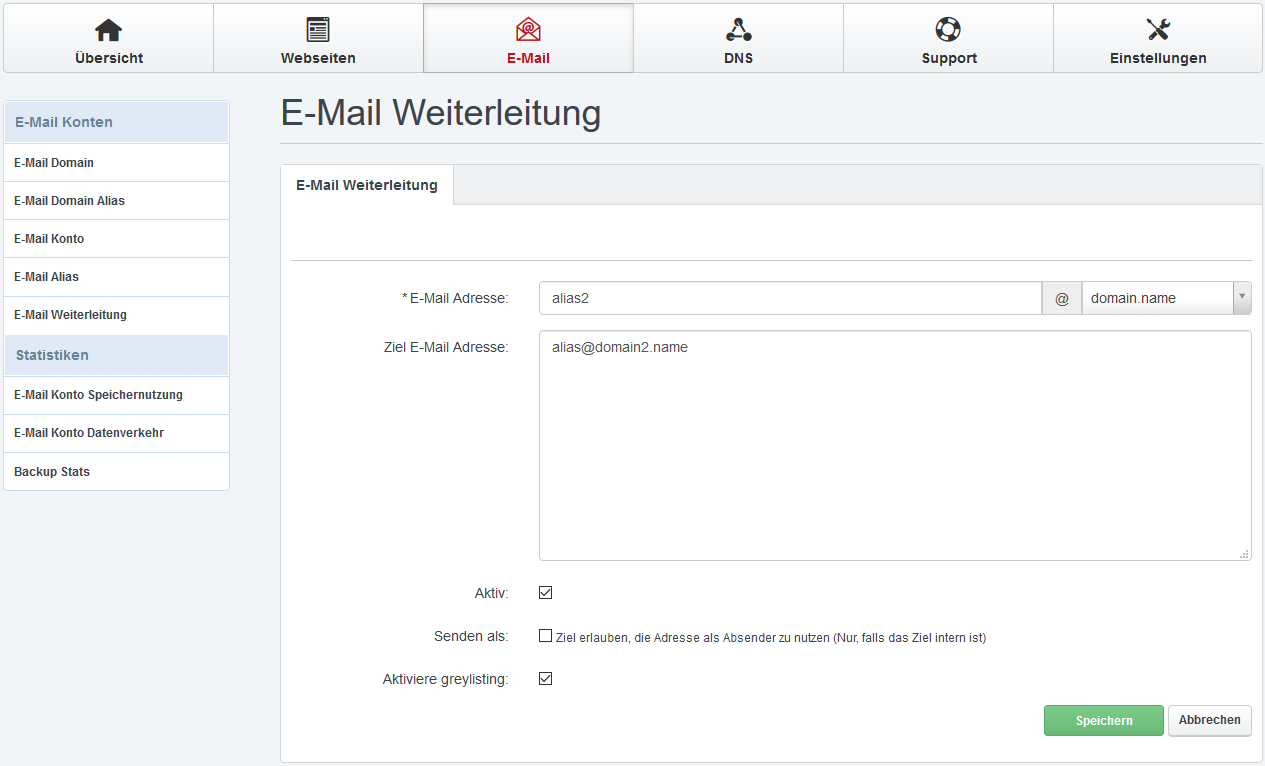The width and height of the screenshot is (1265, 766).
Task: Uncheck the Aktiv checkbox
Action: pyautogui.click(x=546, y=593)
